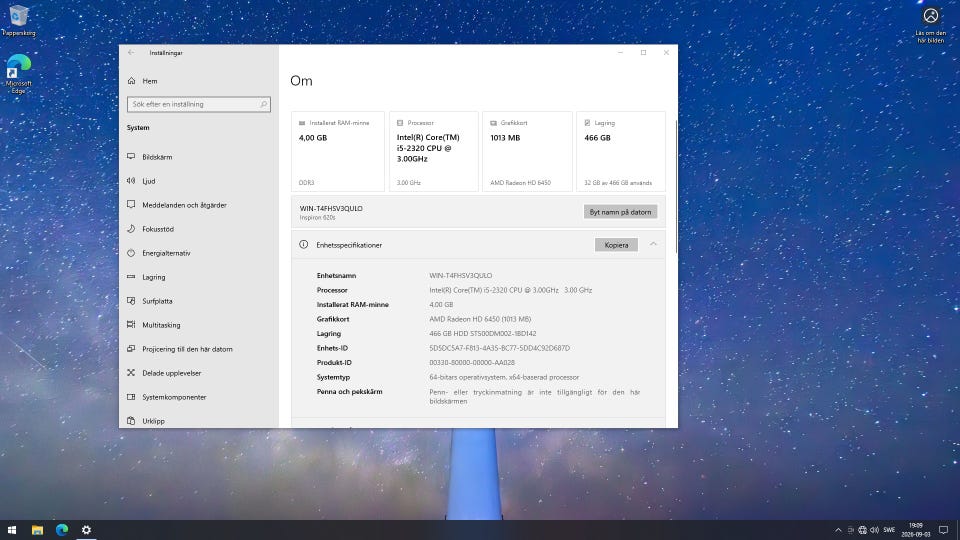The width and height of the screenshot is (960, 540).
Task: Open File Explorer from taskbar
Action: click(x=37, y=530)
